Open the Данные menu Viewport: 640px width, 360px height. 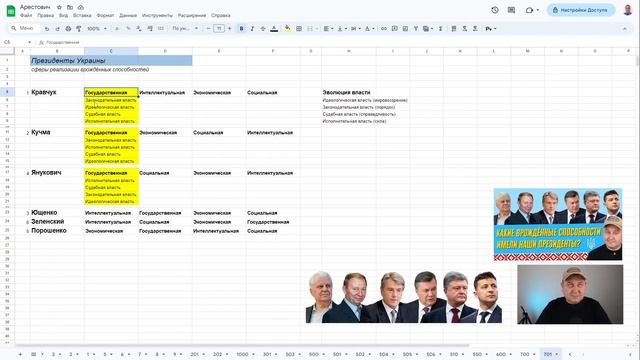point(128,16)
